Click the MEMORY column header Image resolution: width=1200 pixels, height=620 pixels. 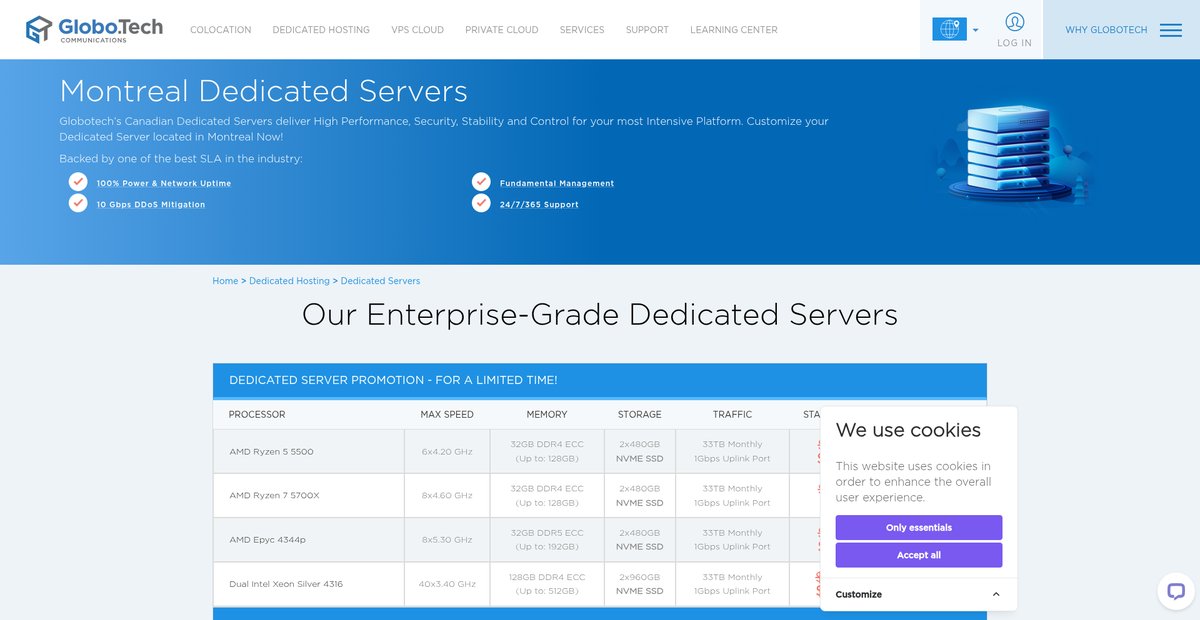click(547, 414)
